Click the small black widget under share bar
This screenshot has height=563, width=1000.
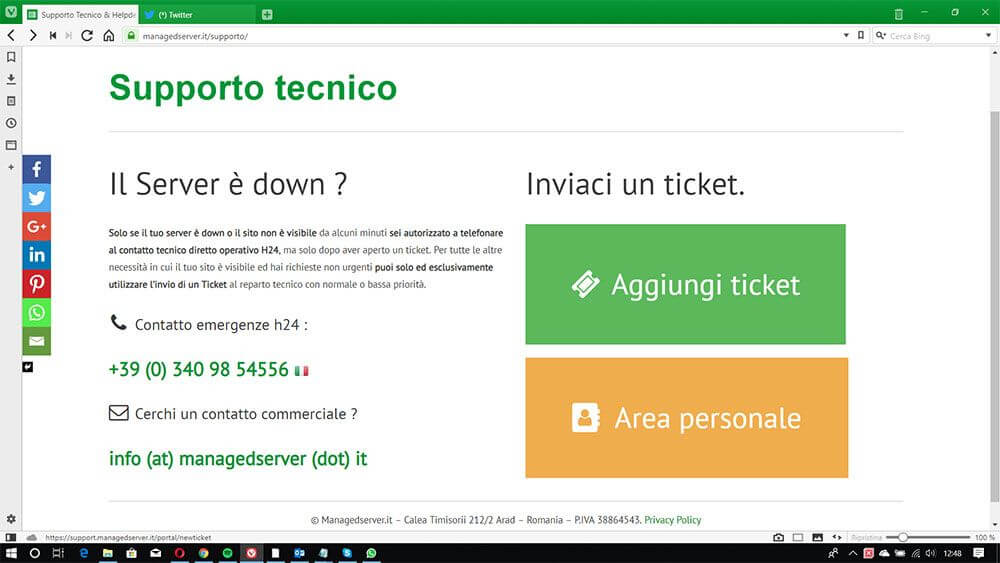point(27,367)
